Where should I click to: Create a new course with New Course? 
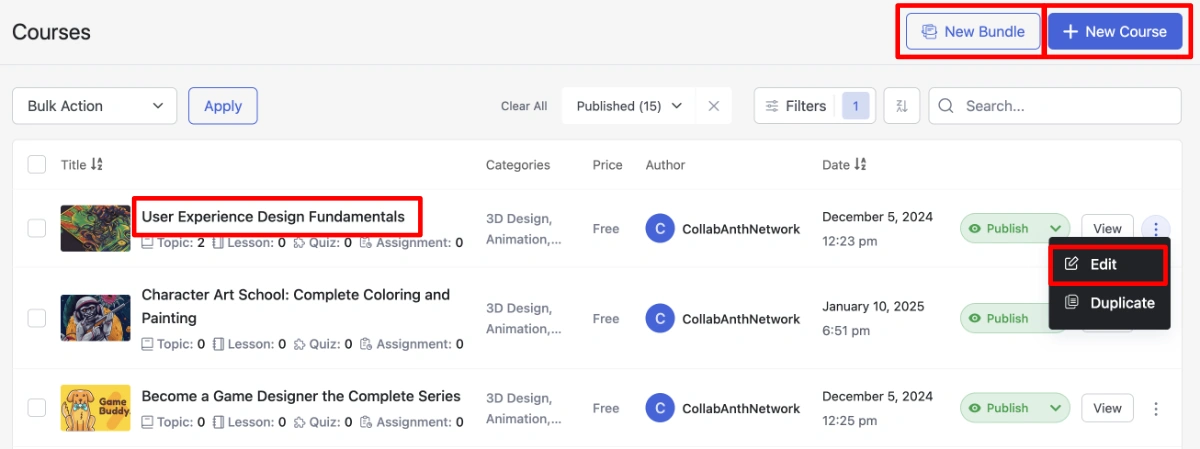tap(1115, 32)
